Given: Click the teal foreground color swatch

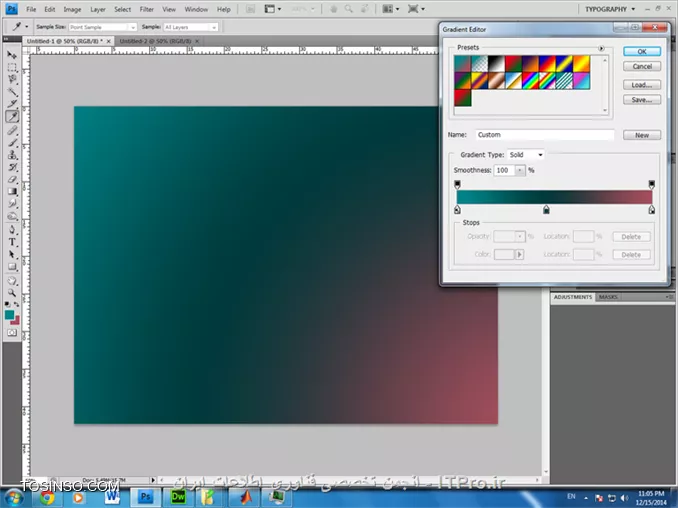Looking at the screenshot, I should [x=9, y=315].
